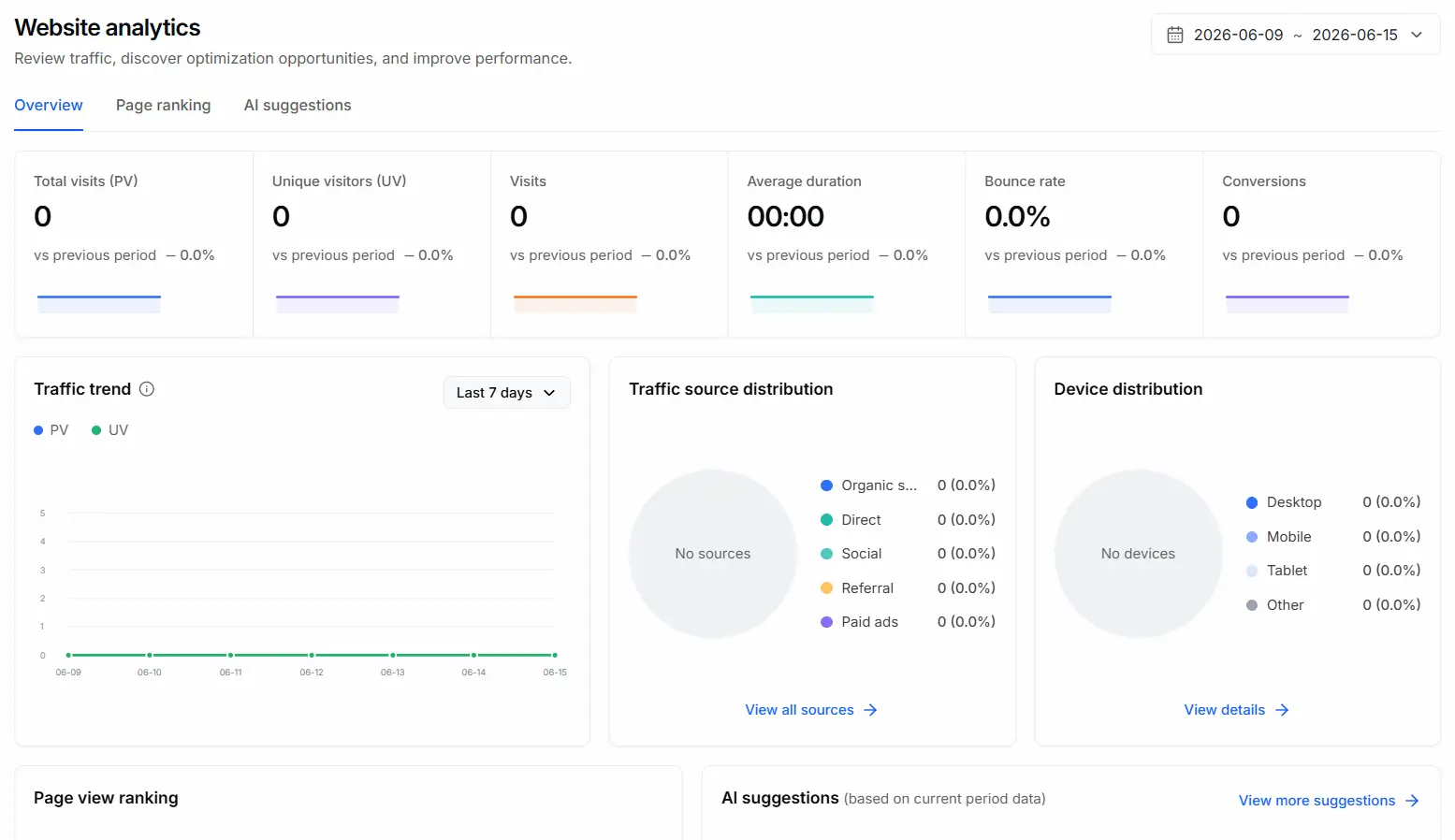Click the Unique visitors (UV) card label
The height and width of the screenshot is (840, 1455).
[x=340, y=181]
